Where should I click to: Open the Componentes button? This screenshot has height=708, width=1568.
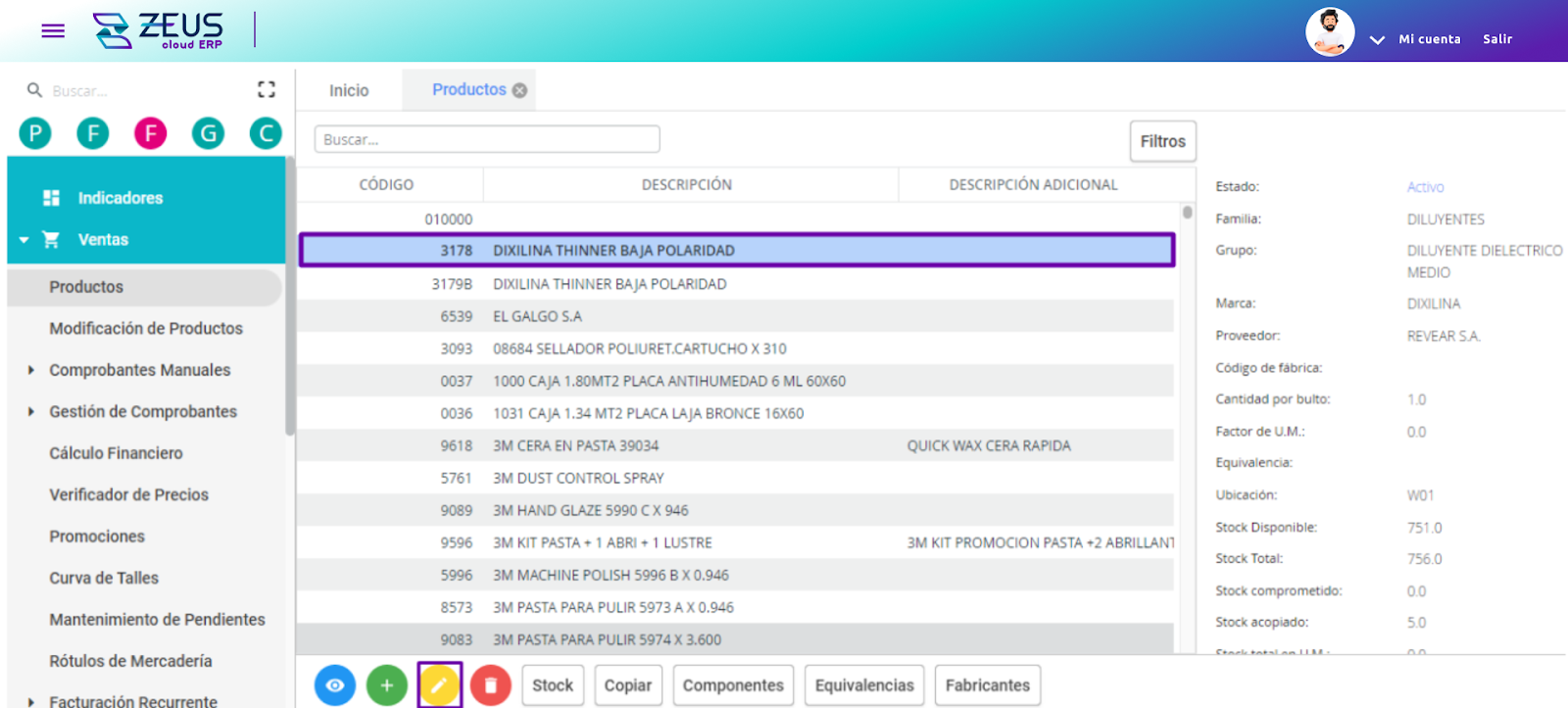[733, 685]
